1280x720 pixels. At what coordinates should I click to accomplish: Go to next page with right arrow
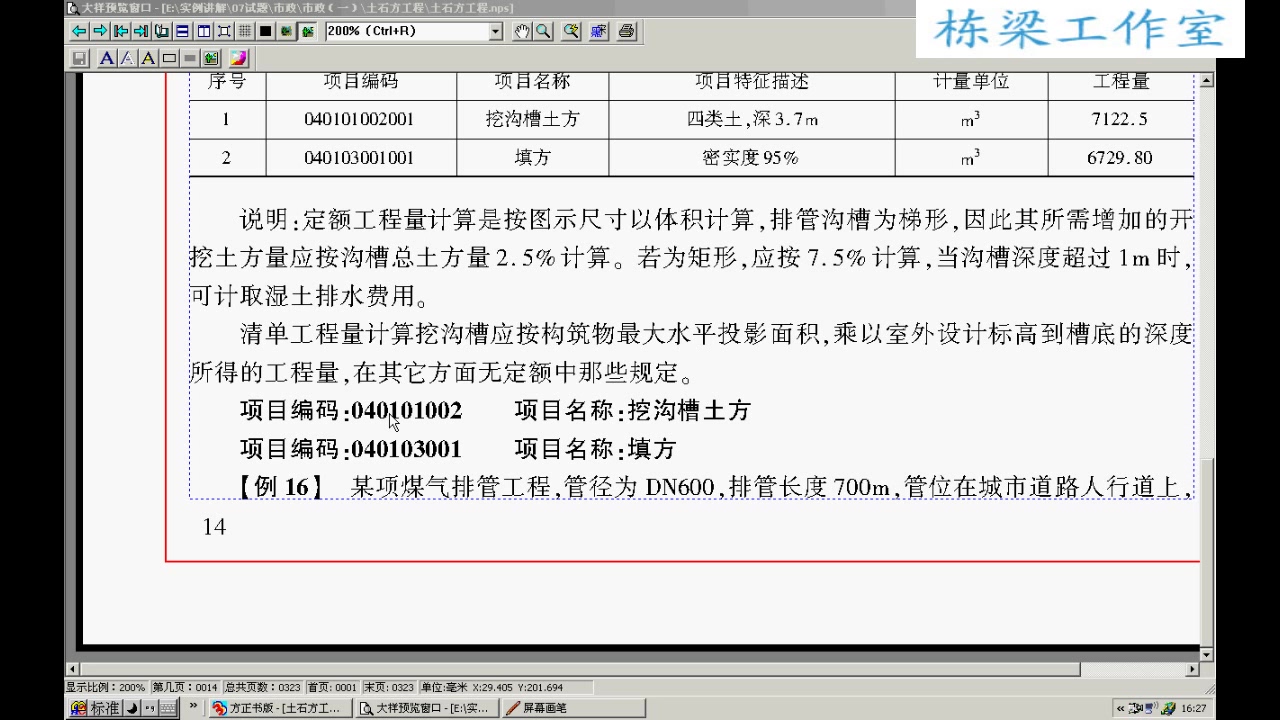99,31
